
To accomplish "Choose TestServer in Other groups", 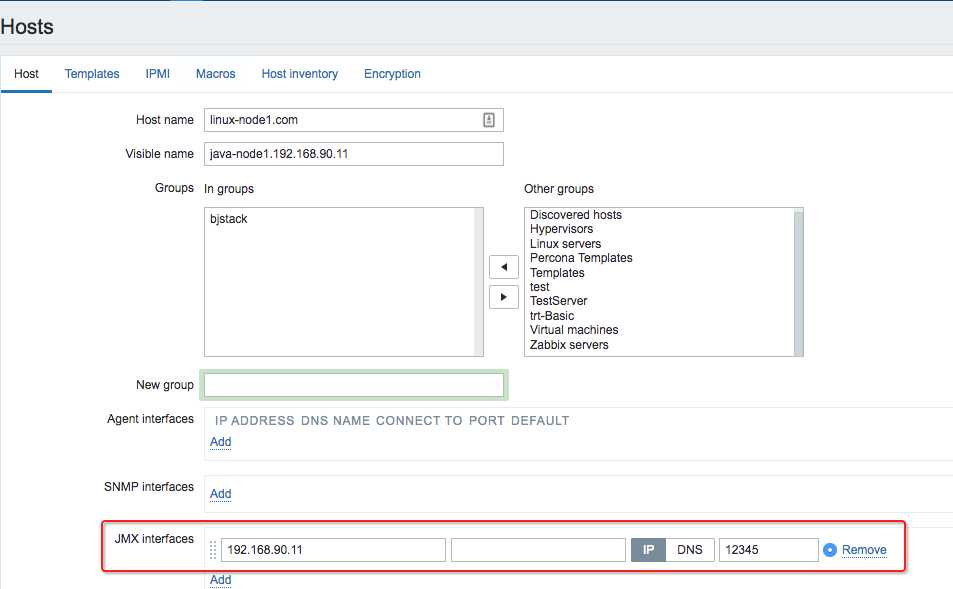I will 558,301.
